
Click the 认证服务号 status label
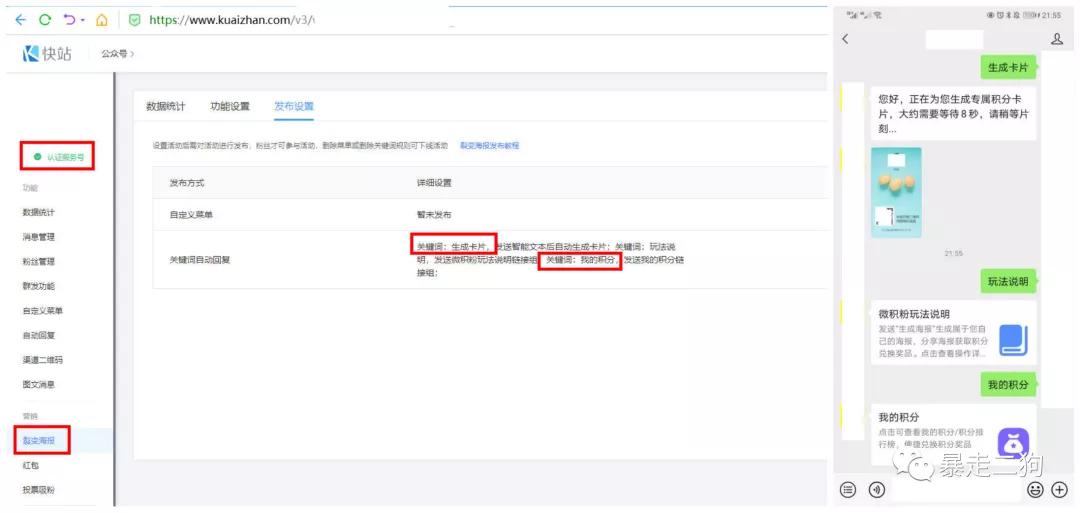click(x=59, y=157)
